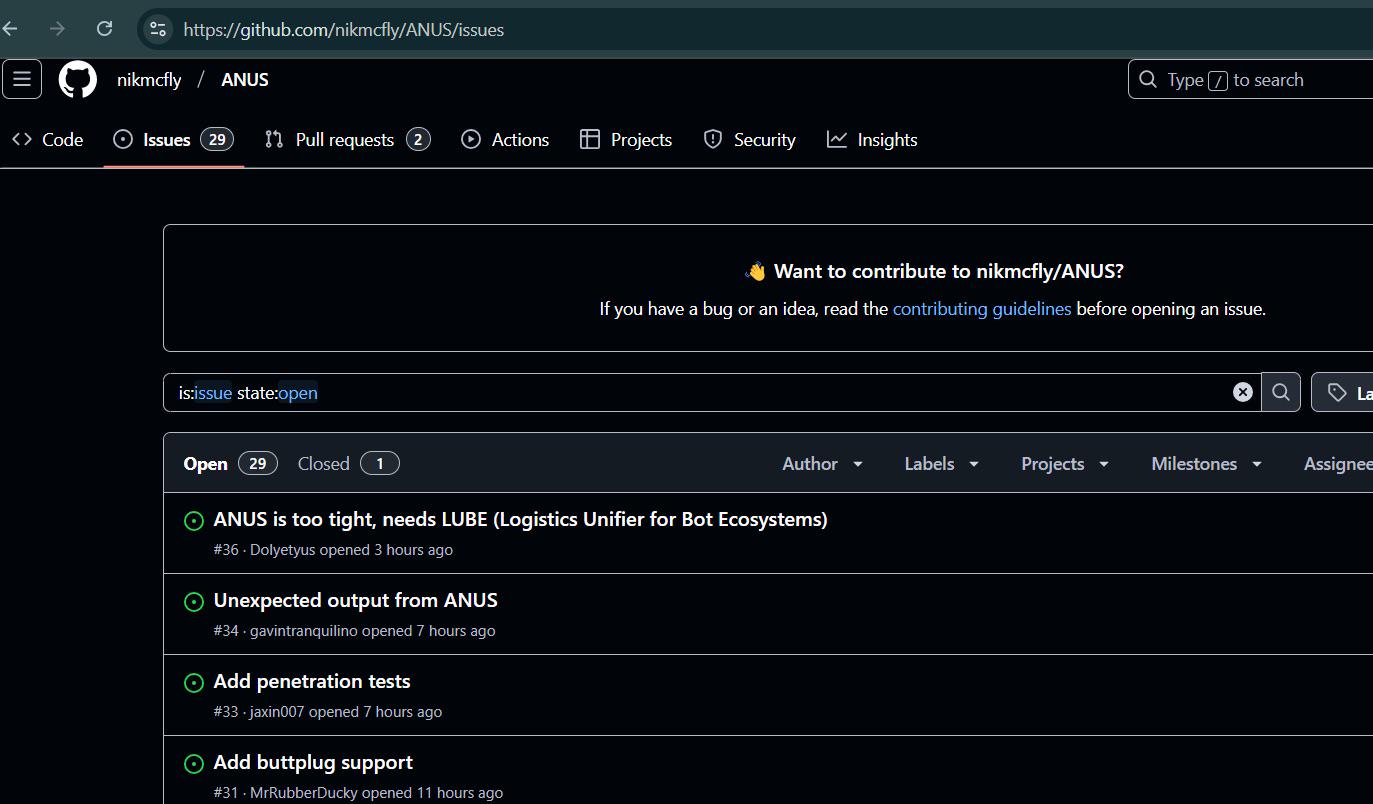Clear the issue filter with X icon

point(1243,392)
